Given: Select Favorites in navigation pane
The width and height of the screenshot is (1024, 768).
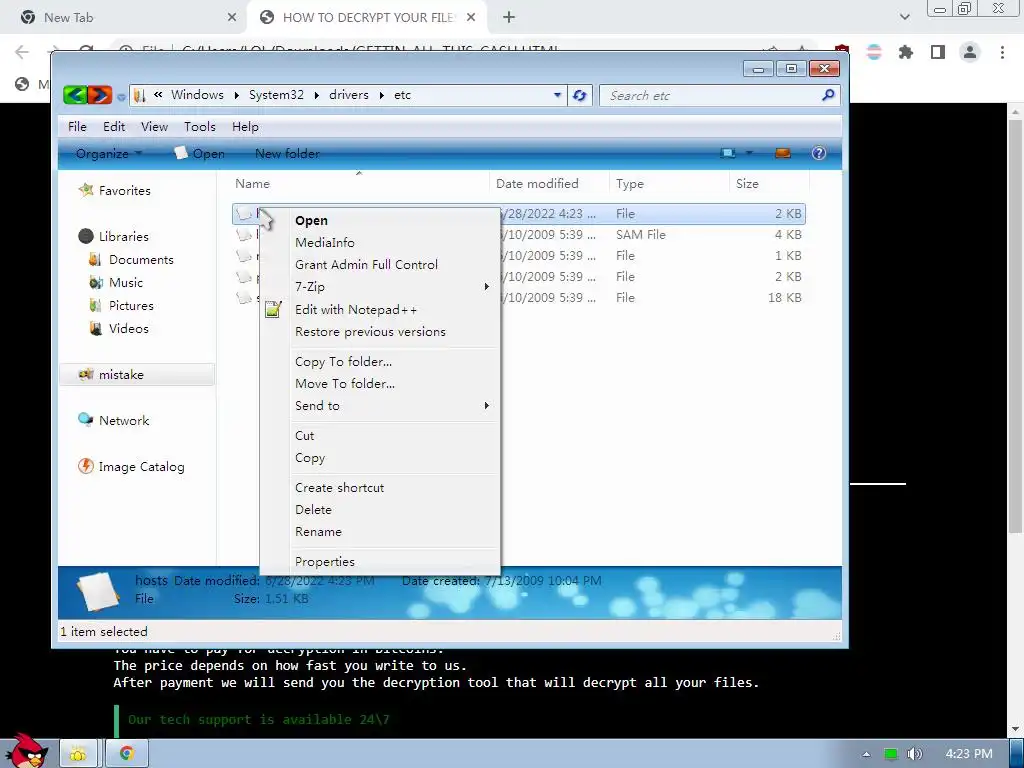Looking at the screenshot, I should pos(115,191).
